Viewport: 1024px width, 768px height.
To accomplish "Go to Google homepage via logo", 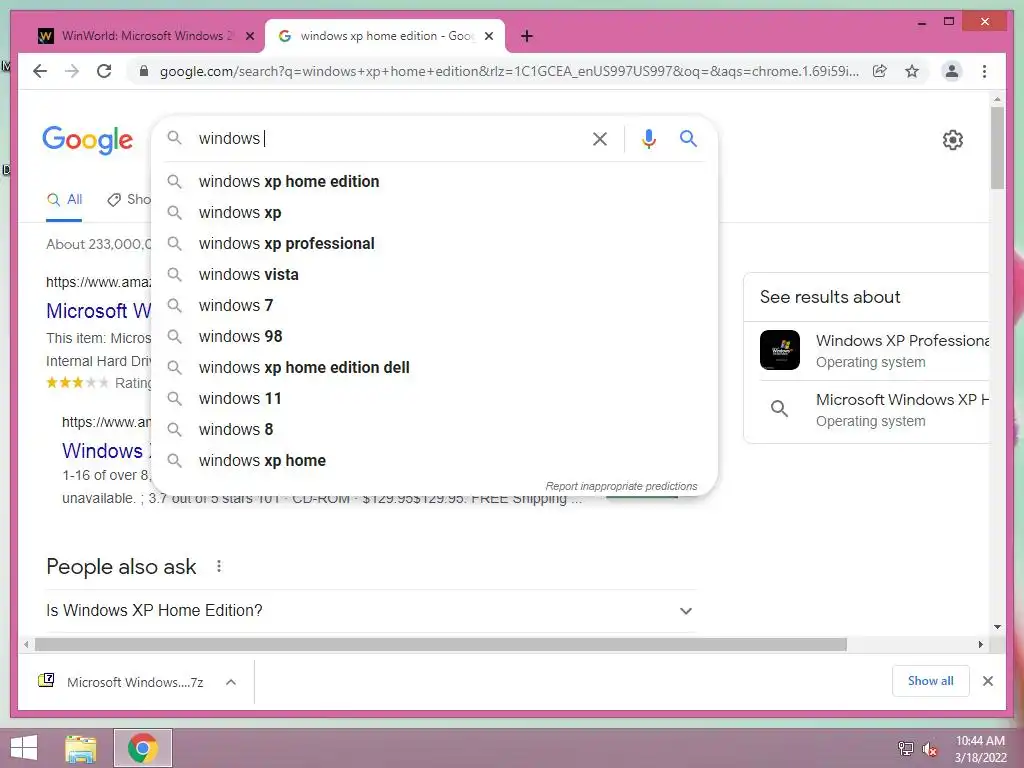I will tap(88, 140).
